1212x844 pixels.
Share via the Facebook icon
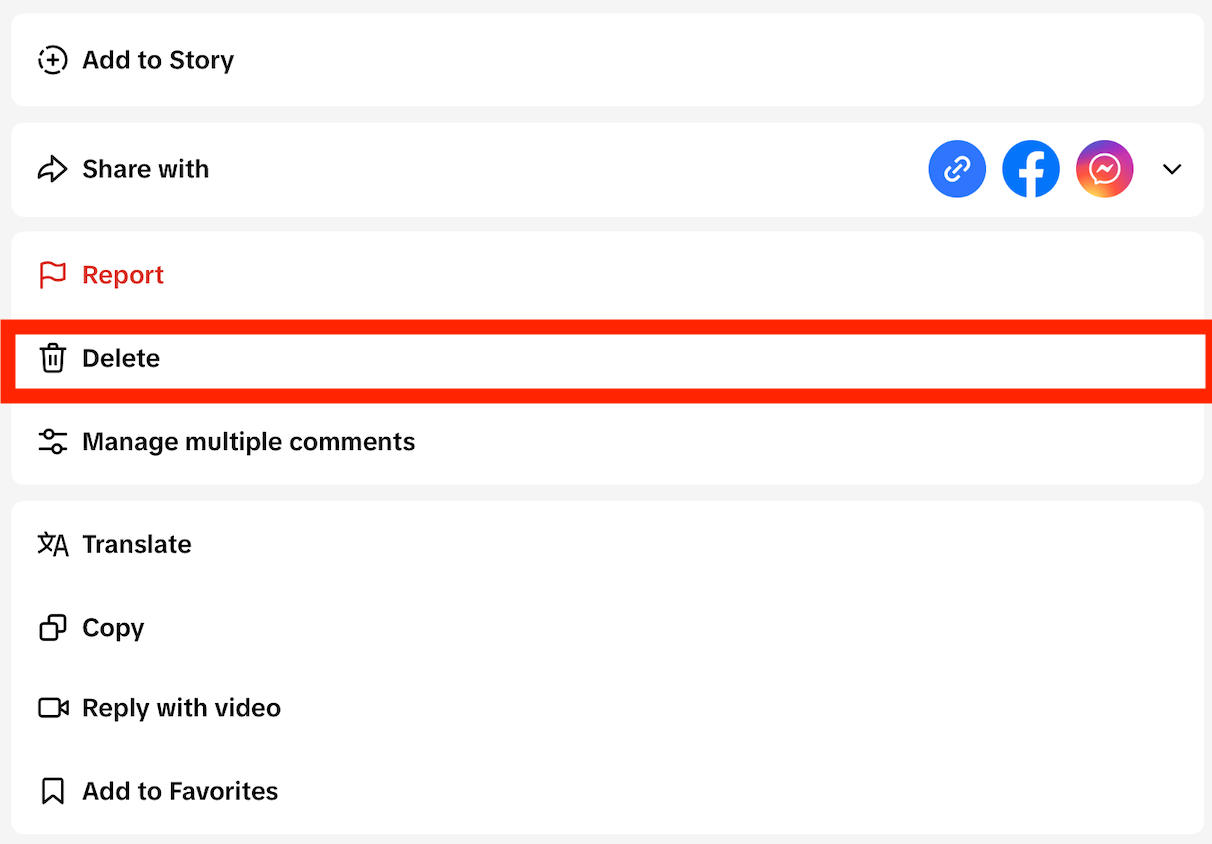(x=1031, y=169)
